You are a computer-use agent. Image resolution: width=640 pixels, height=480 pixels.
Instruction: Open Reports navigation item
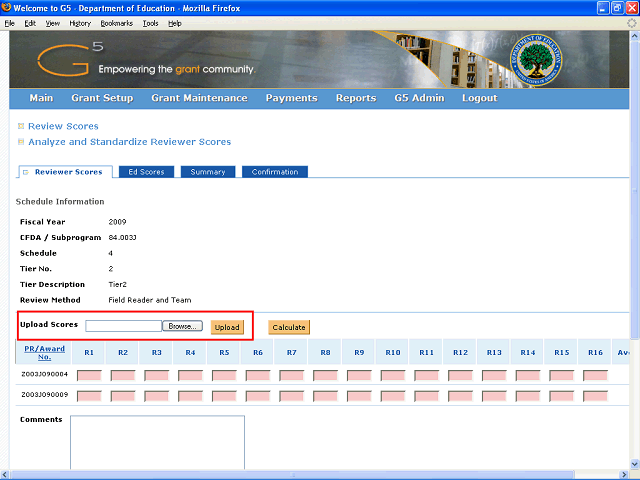[x=356, y=98]
